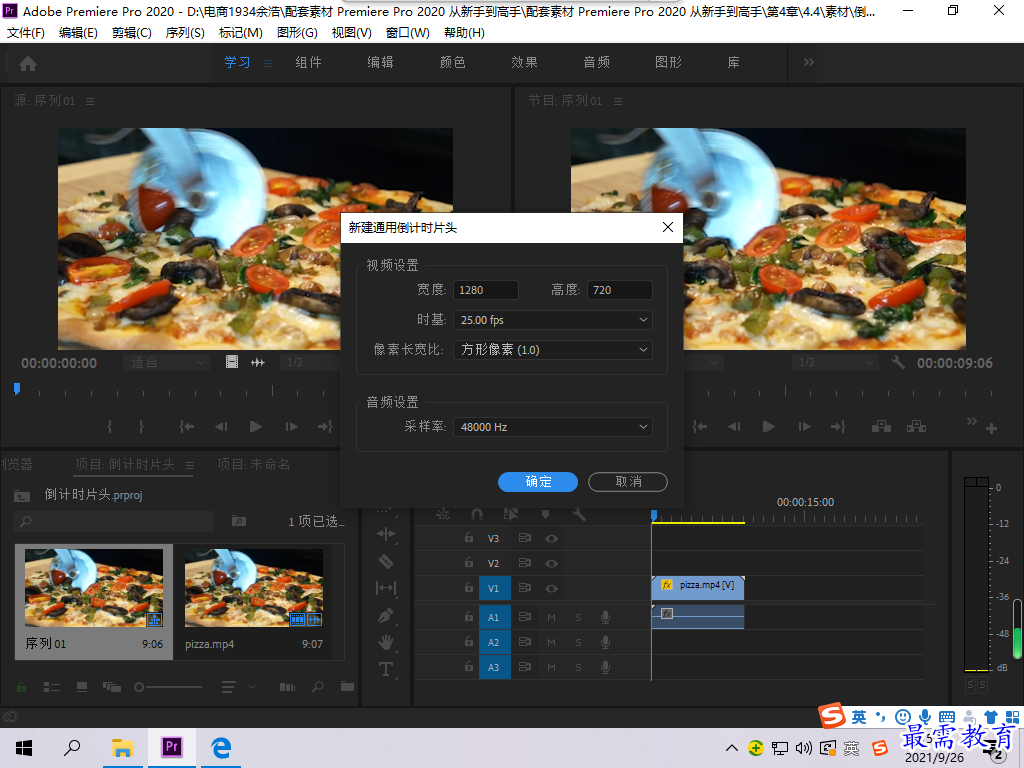Click the 宽度 width field 1280
The image size is (1024, 768).
(x=486, y=290)
